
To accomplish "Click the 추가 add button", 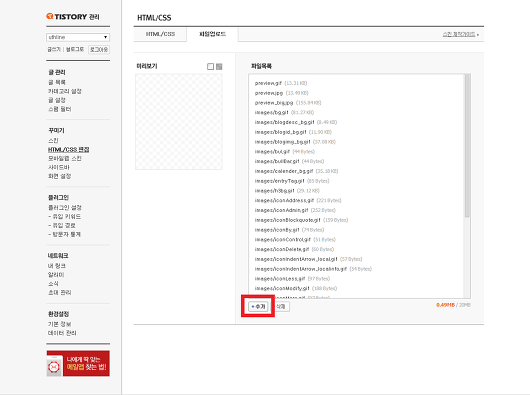I will point(258,306).
